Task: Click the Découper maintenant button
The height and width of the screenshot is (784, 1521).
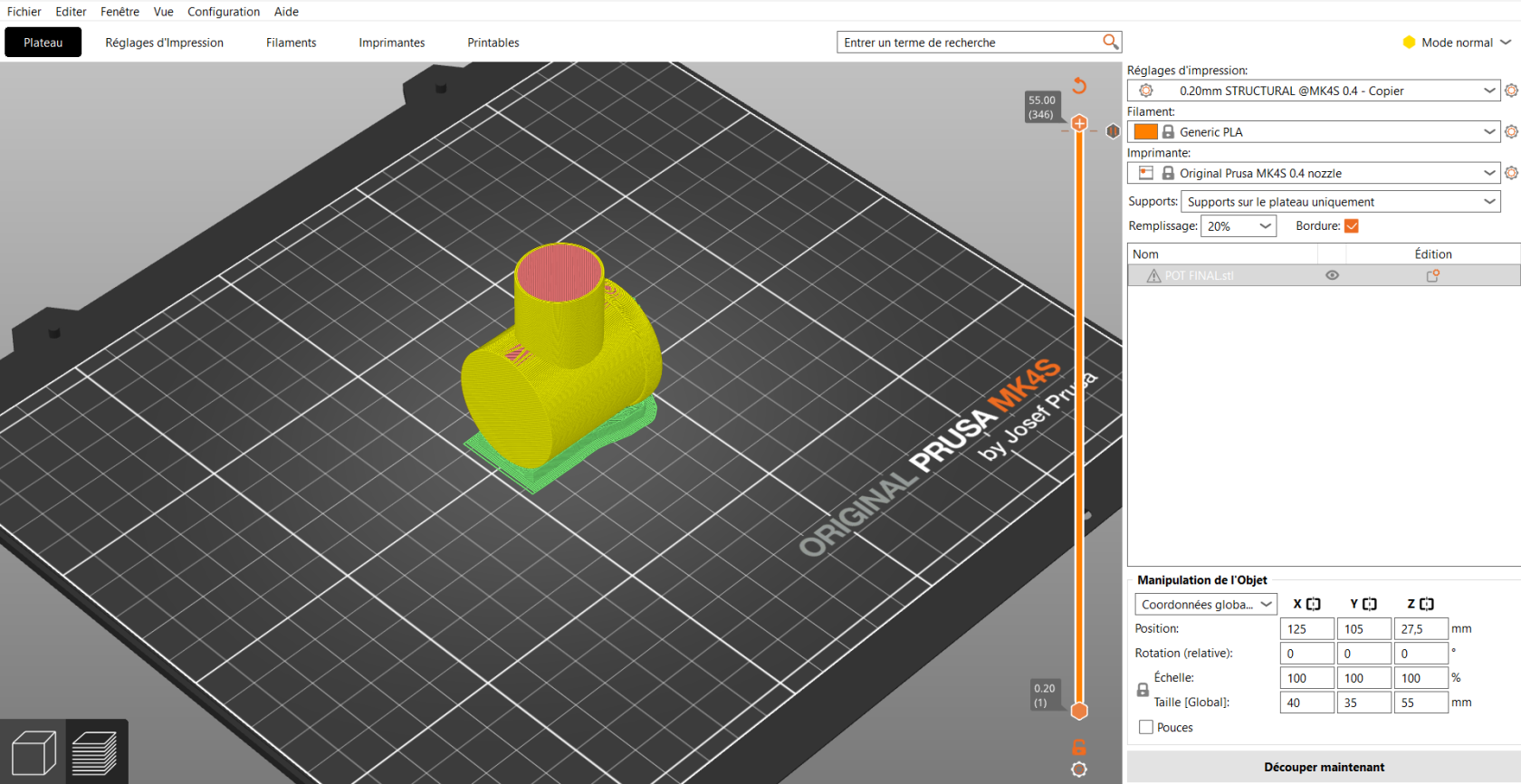Action: click(1324, 767)
